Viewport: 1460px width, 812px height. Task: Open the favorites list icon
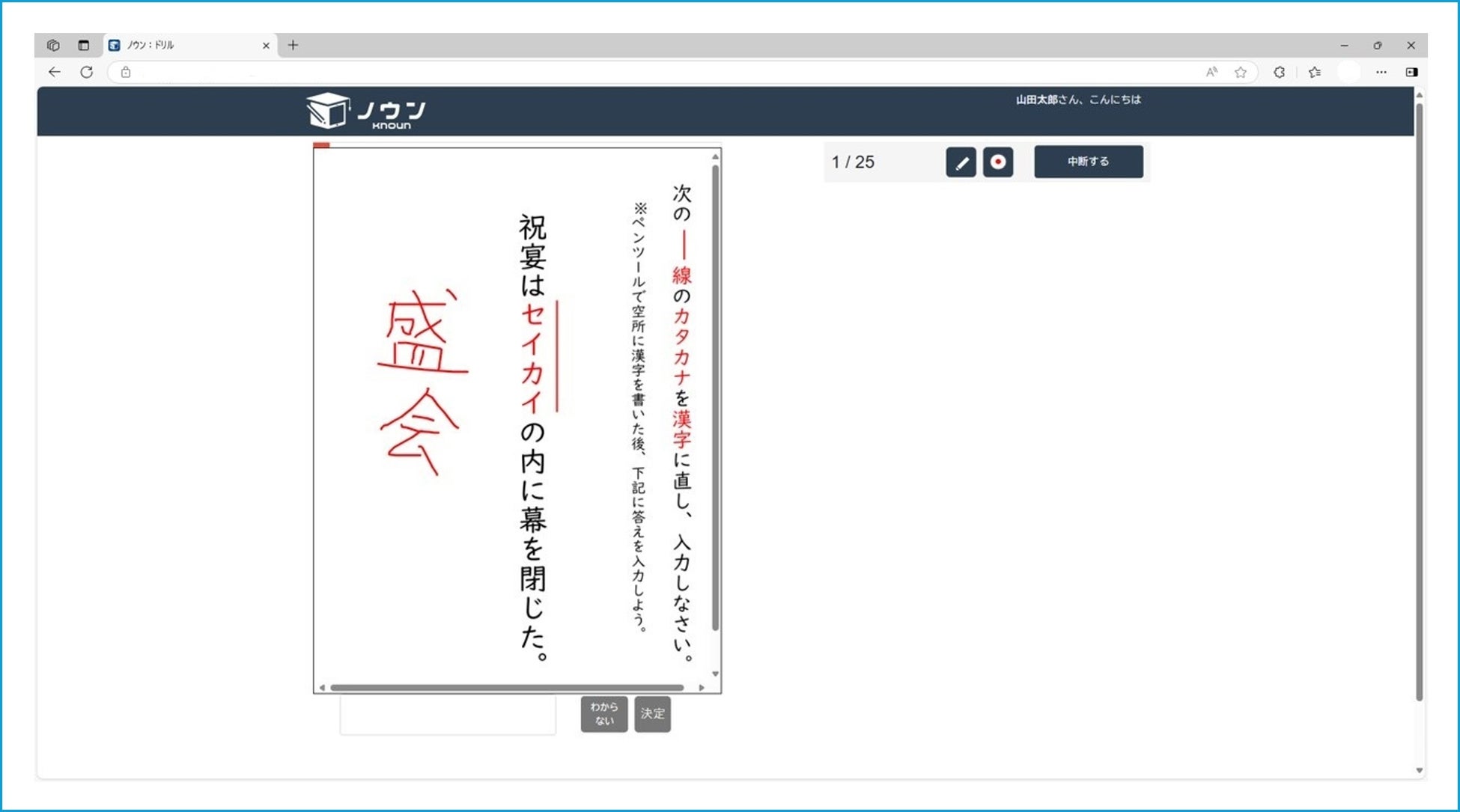coord(1315,72)
